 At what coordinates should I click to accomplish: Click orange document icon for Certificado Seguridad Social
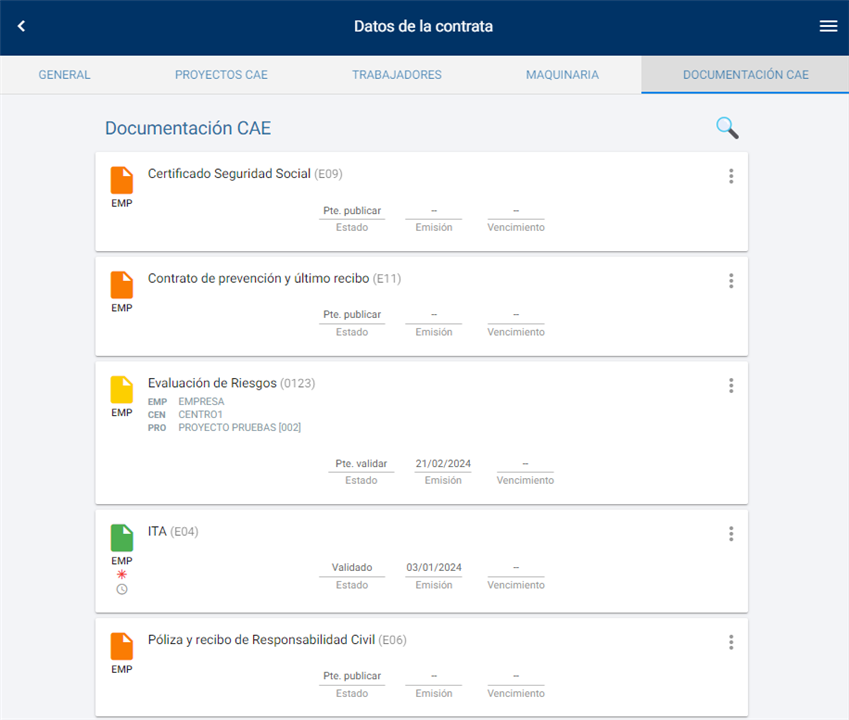click(121, 180)
